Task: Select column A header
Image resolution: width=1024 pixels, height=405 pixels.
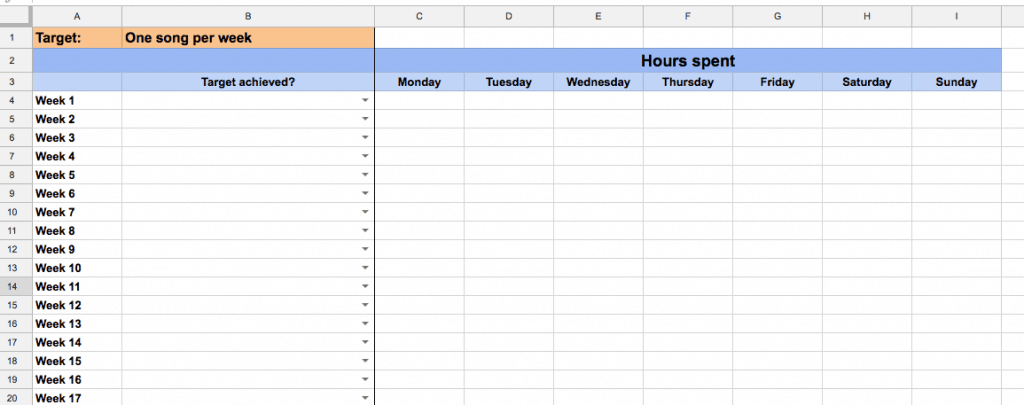Action: [x=77, y=17]
